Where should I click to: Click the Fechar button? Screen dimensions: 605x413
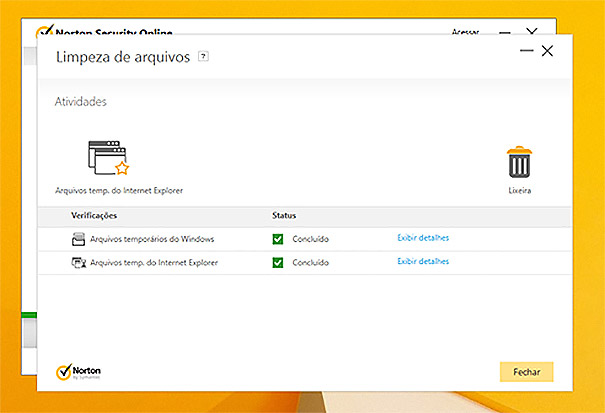526,372
